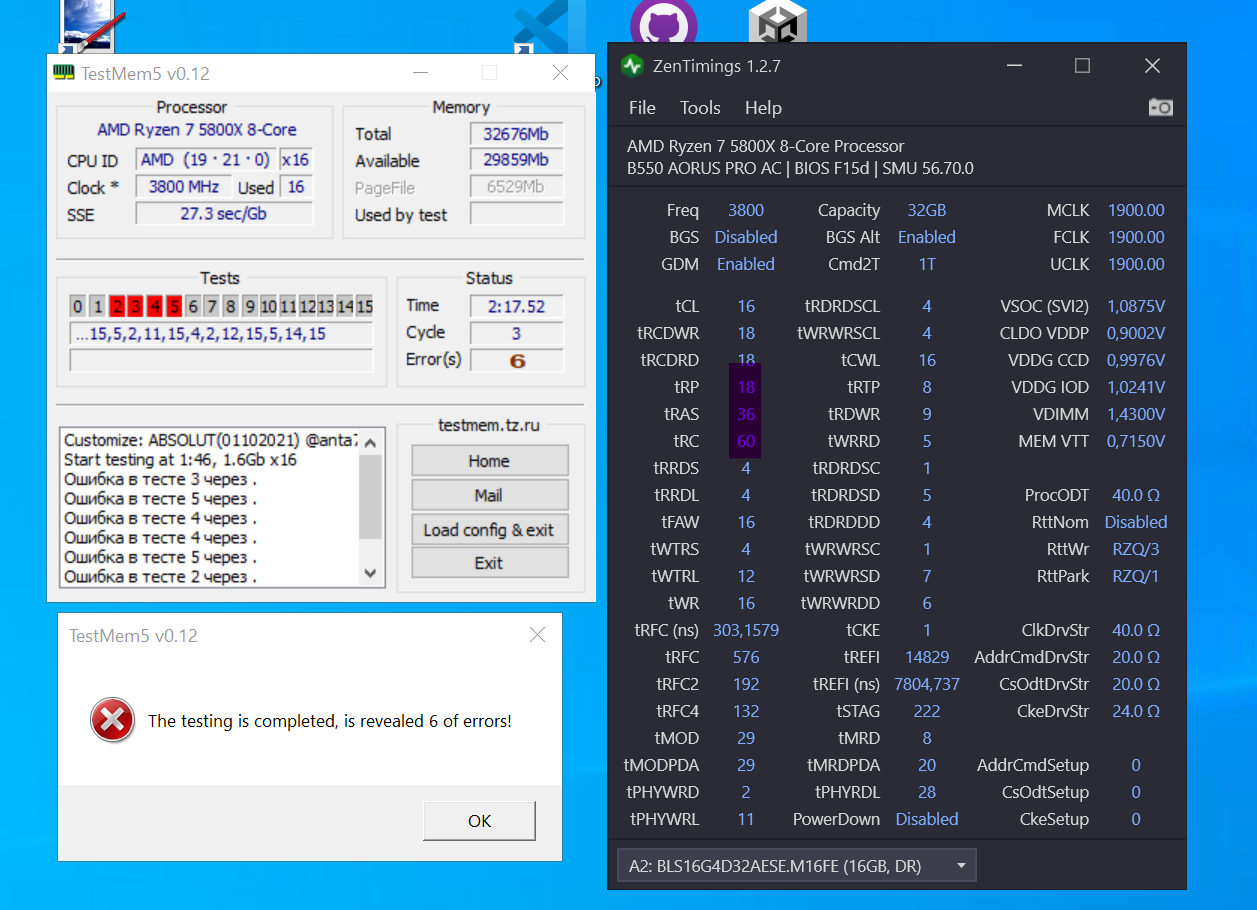Click the RttPark value RZQ/1

[1136, 576]
